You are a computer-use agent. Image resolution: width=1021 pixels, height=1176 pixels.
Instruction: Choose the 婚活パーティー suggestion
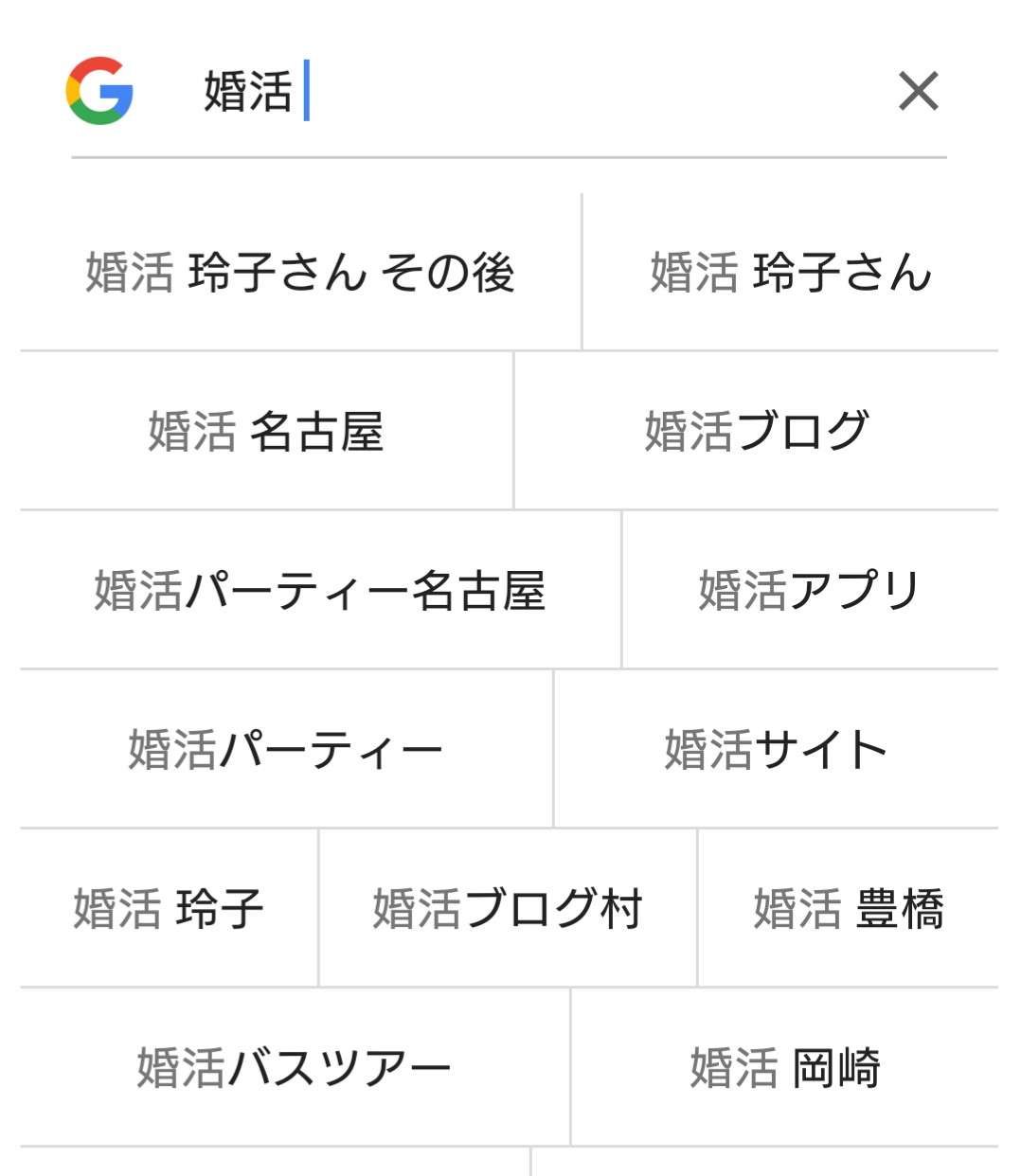[x=286, y=750]
